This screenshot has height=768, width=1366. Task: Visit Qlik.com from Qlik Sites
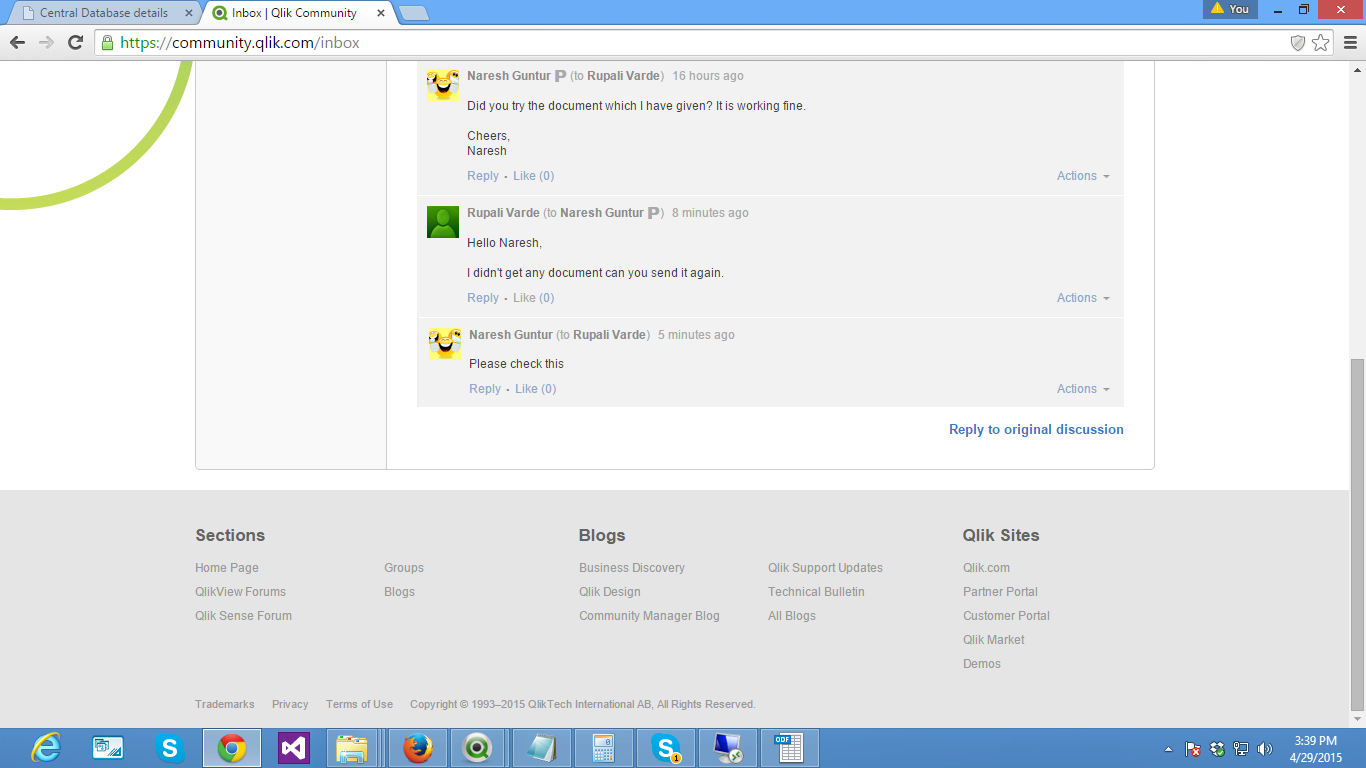pos(986,568)
